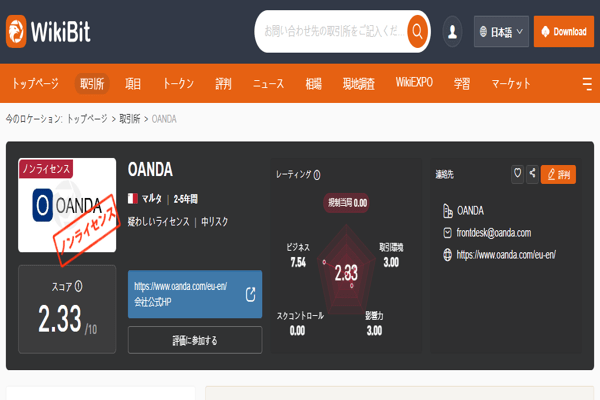This screenshot has height=400, width=600.
Task: Click the radar chart center 2.33
Action: (x=346, y=273)
